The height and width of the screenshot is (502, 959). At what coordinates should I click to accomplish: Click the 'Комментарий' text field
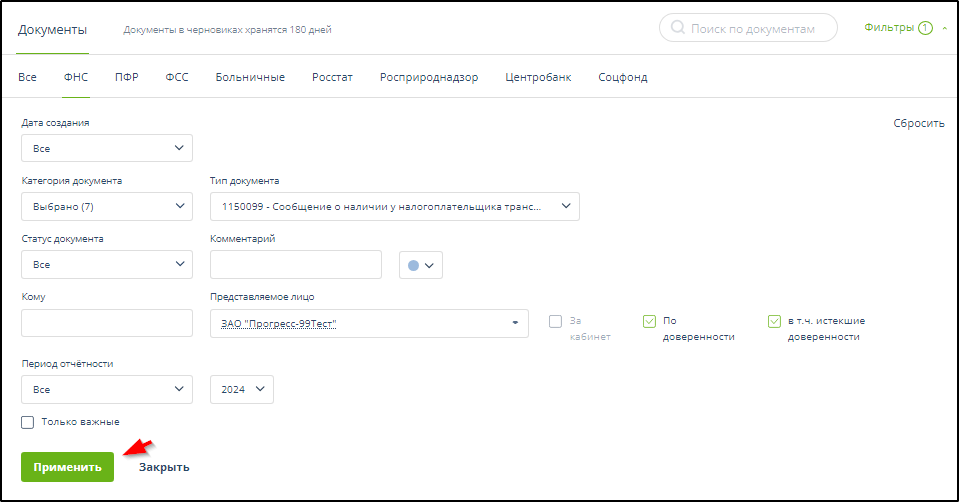click(296, 265)
